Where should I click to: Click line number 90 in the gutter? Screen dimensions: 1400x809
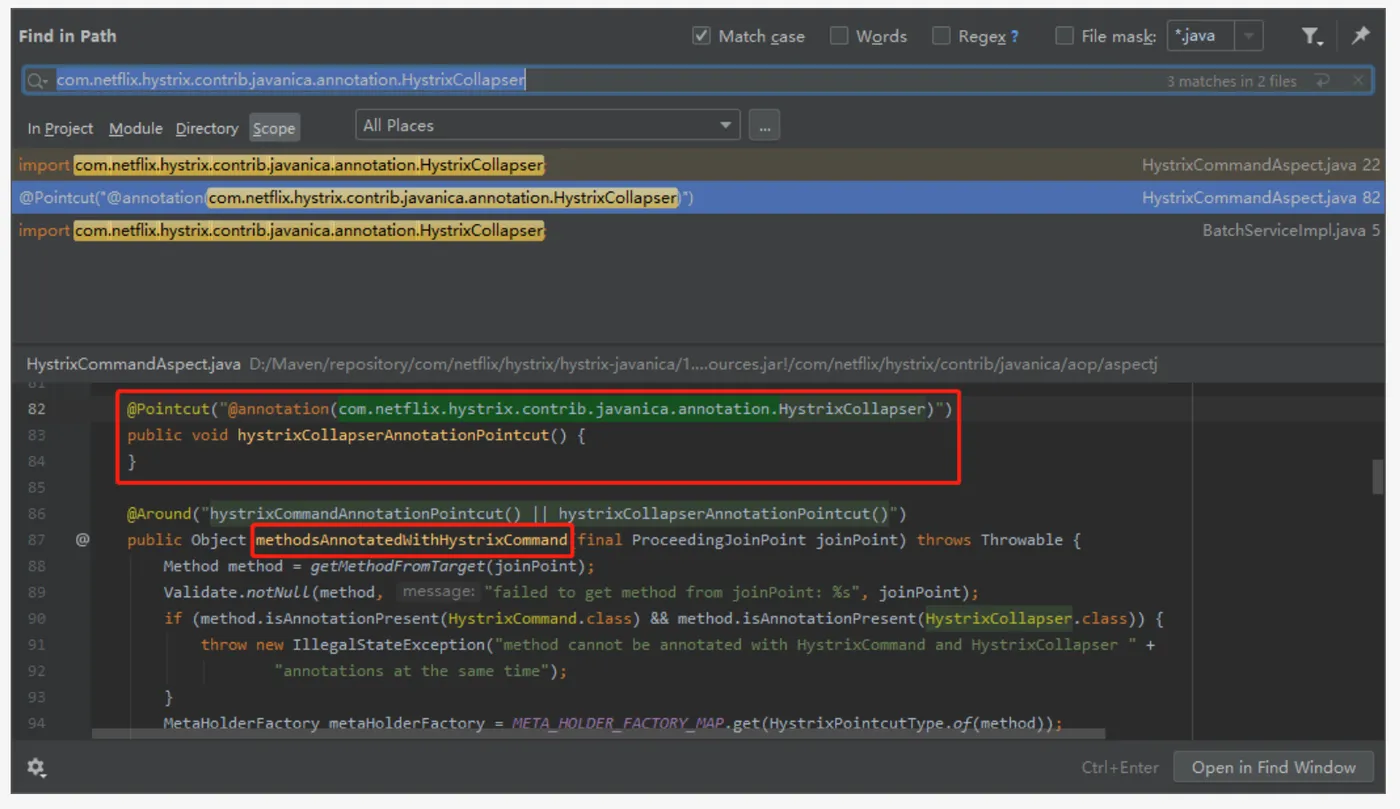(x=37, y=618)
